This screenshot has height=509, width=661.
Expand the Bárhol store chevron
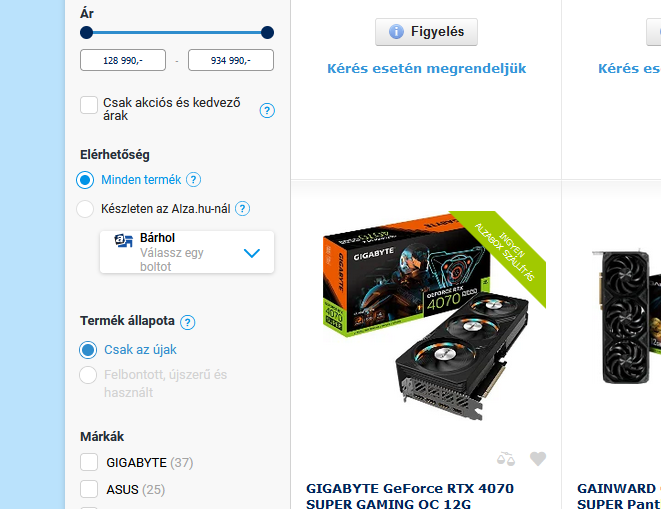pyautogui.click(x=252, y=253)
